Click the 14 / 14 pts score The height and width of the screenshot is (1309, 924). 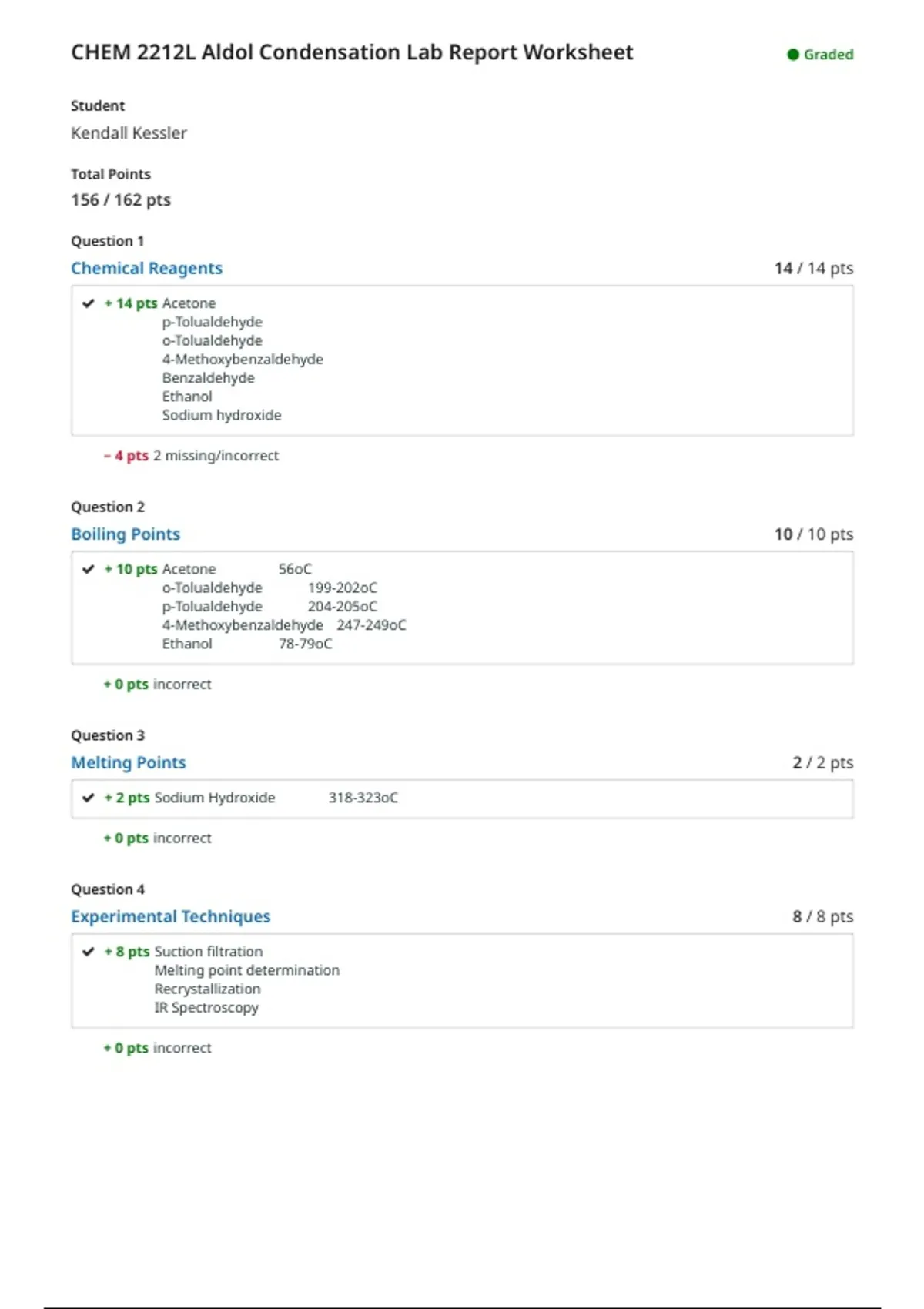[814, 268]
